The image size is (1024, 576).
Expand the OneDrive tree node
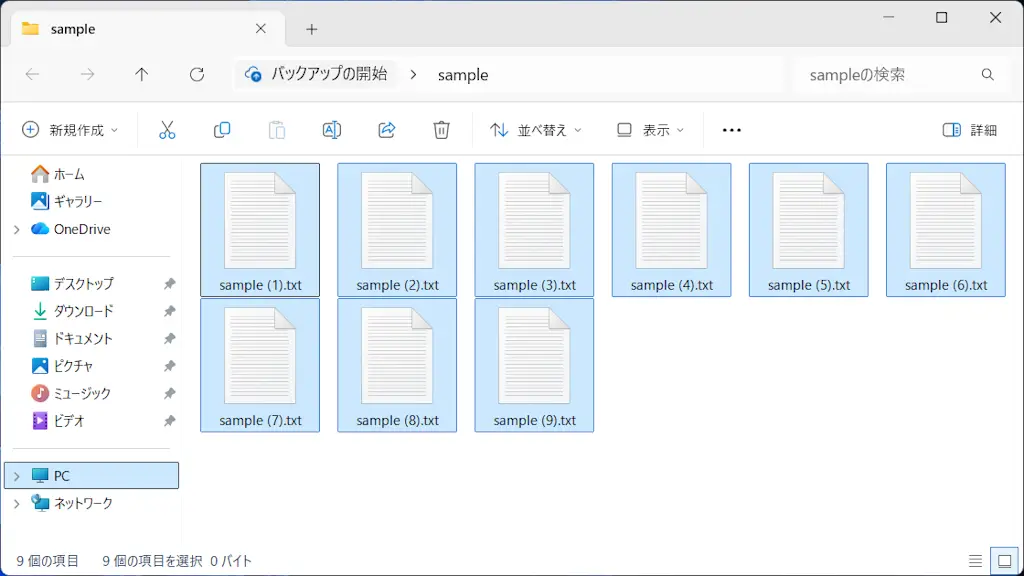(x=16, y=229)
